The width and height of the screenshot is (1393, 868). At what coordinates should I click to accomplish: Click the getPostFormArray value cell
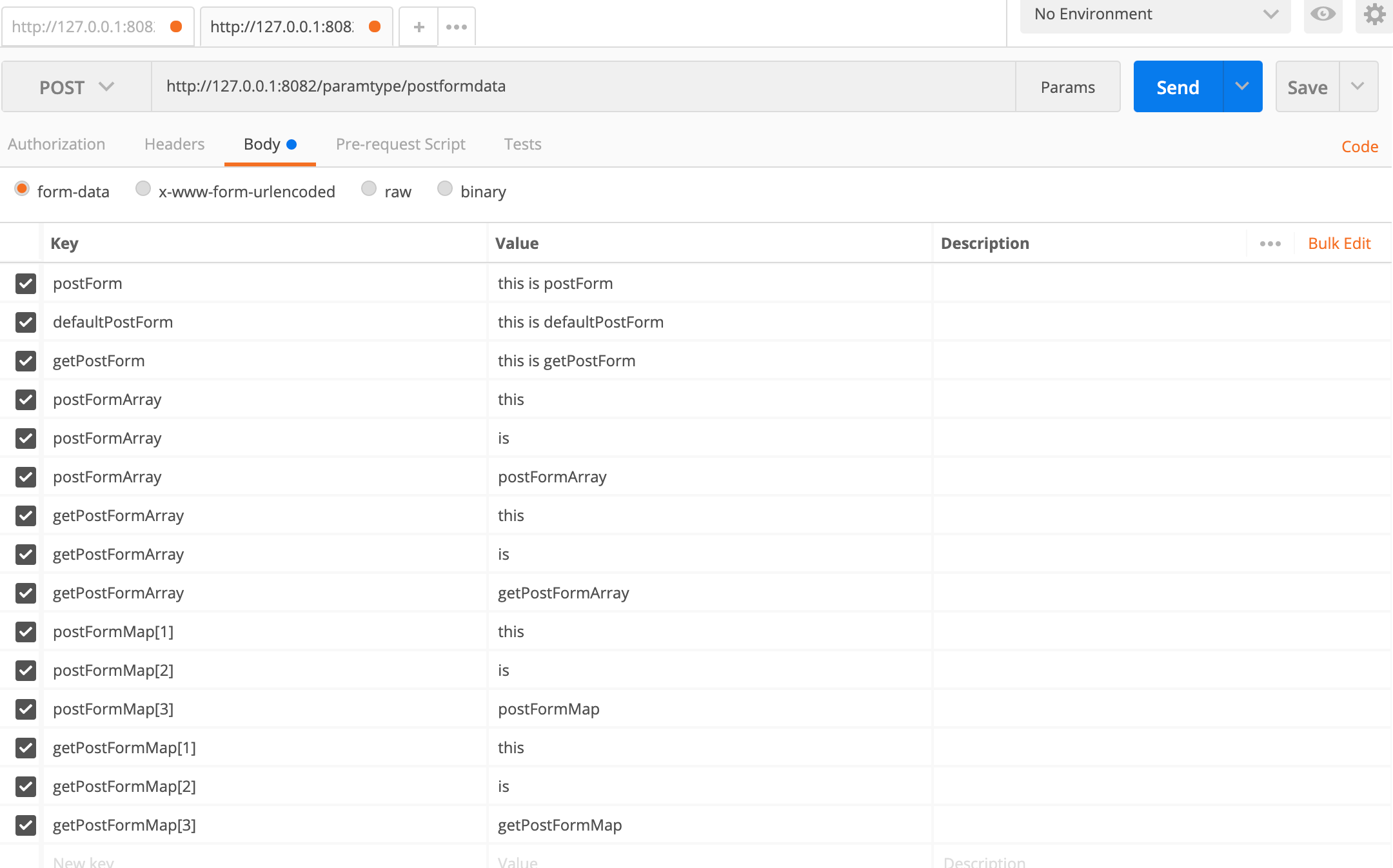point(710,593)
